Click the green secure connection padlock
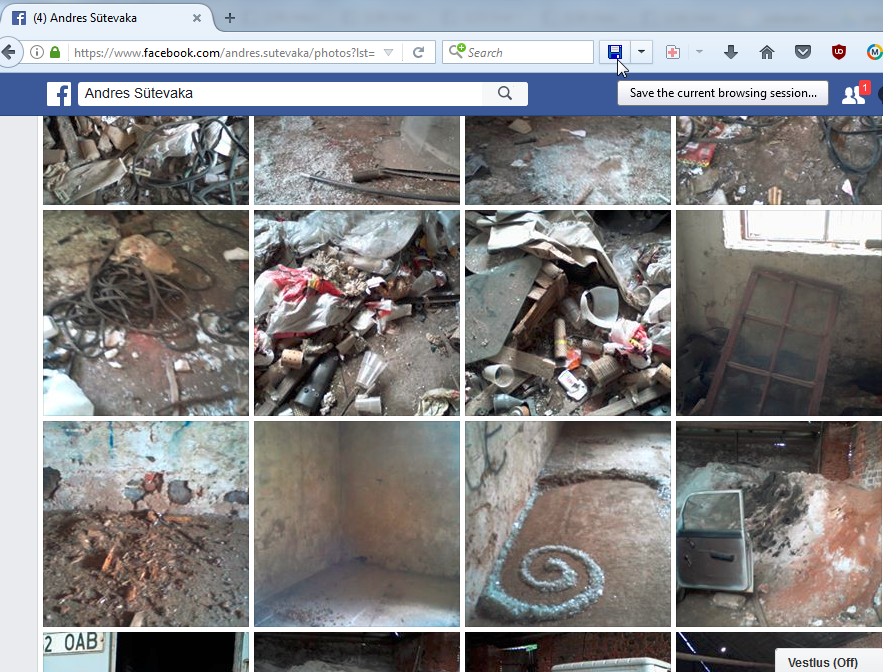This screenshot has width=883, height=672. pos(55,52)
